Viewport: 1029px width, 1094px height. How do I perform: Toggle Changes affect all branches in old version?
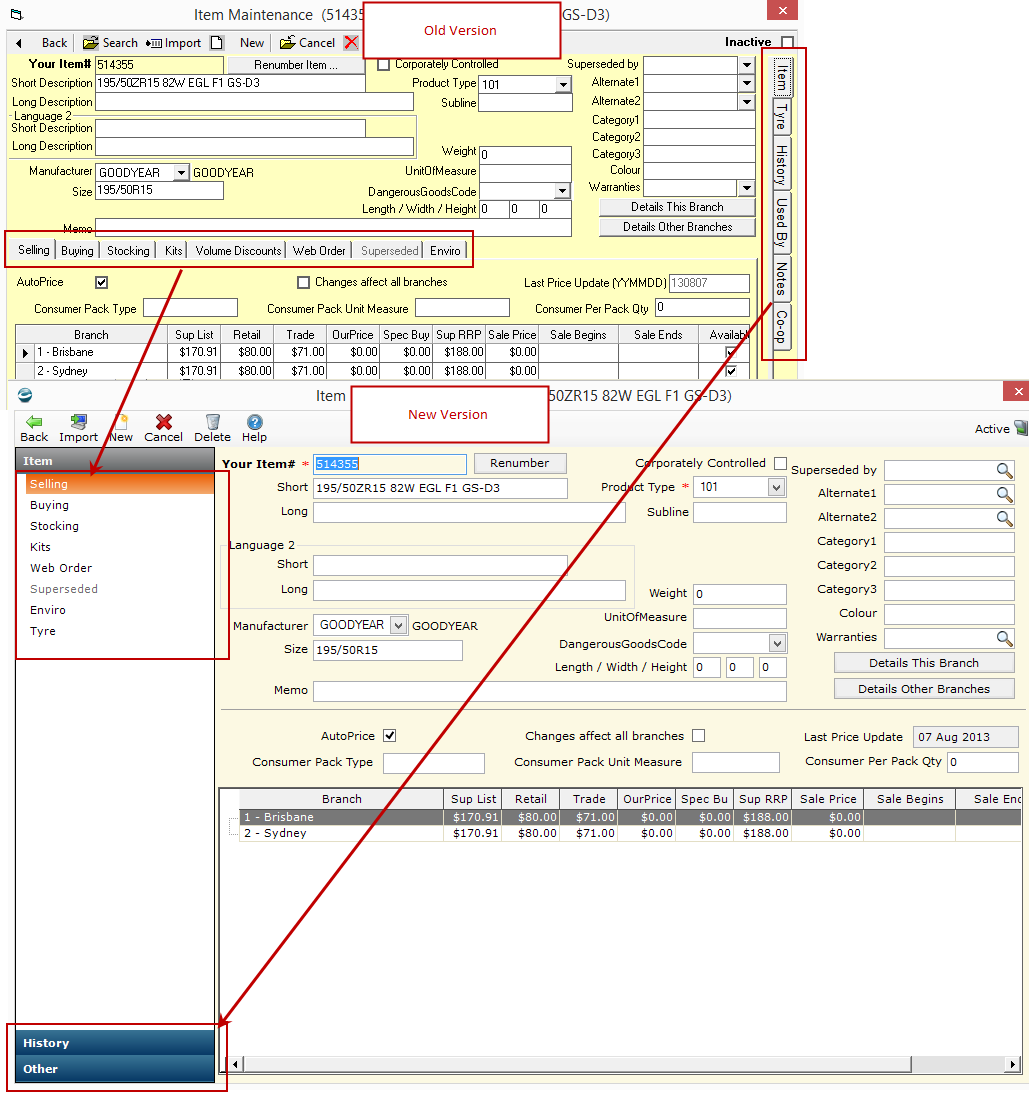coord(303,283)
